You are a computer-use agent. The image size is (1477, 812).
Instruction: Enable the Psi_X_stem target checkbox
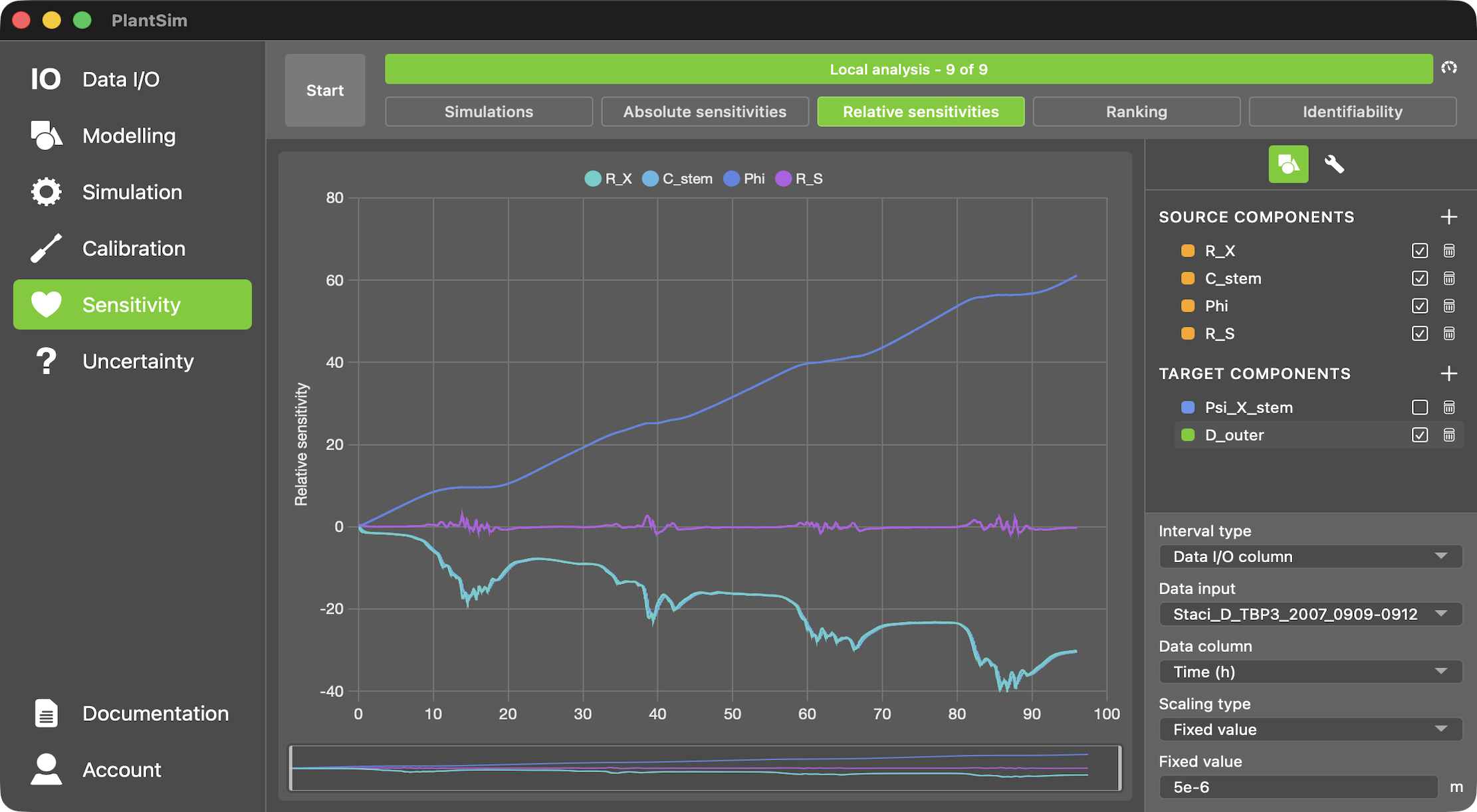pos(1419,407)
